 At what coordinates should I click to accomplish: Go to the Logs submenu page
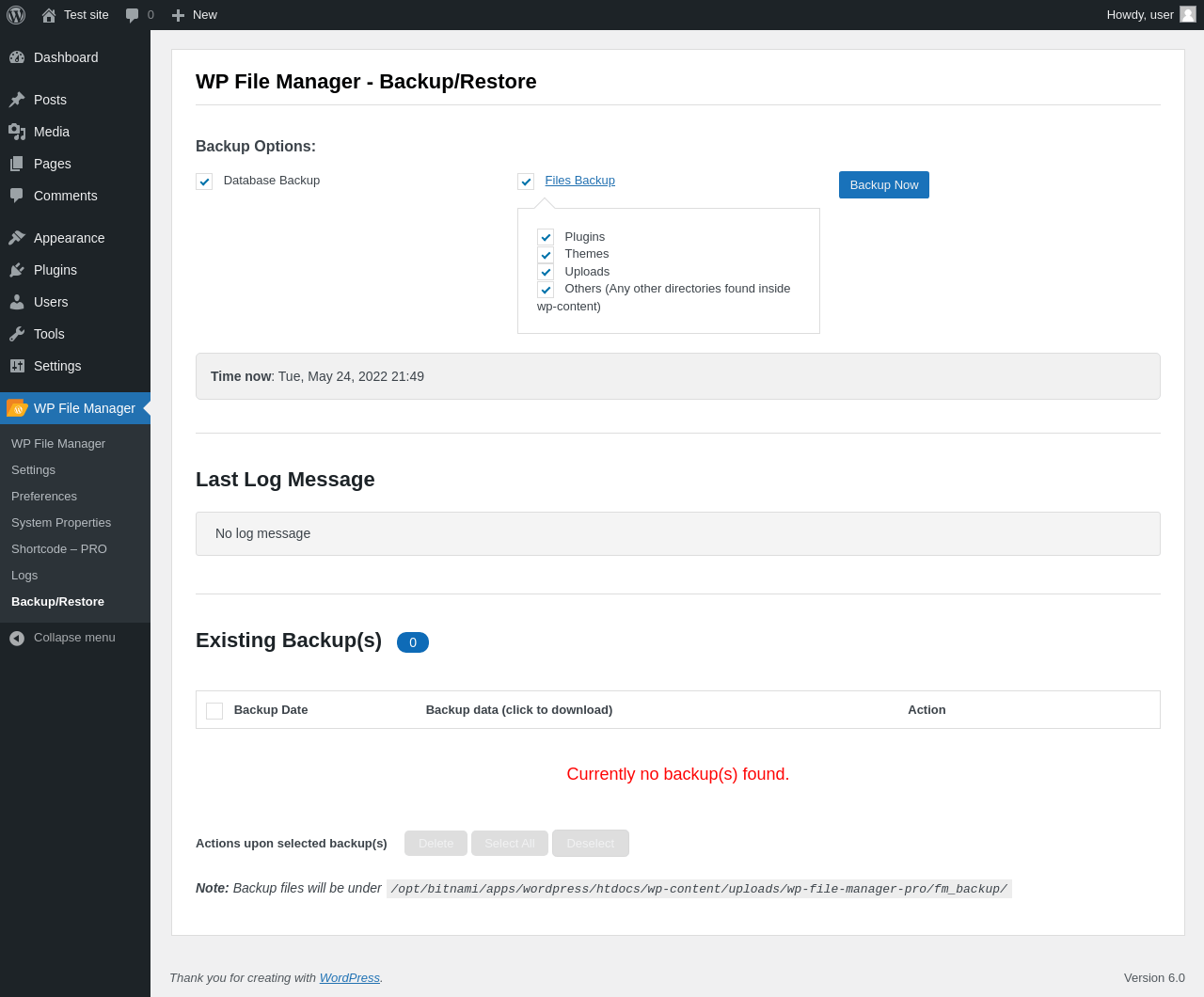[24, 576]
